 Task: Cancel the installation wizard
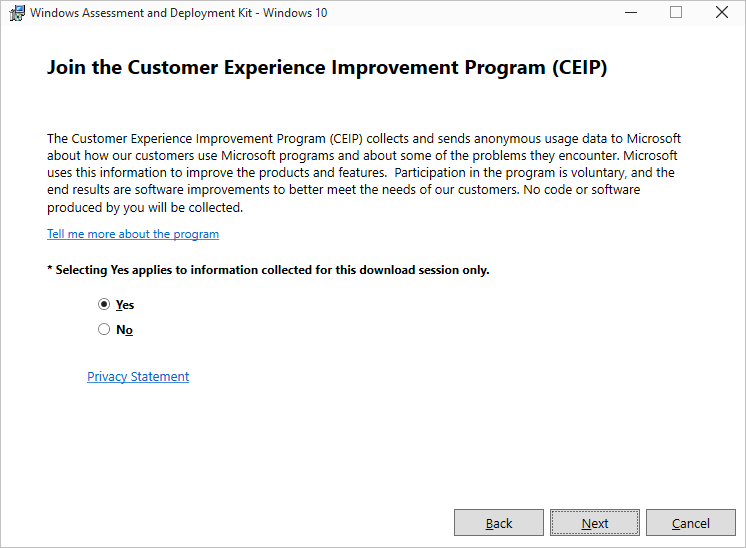click(691, 523)
